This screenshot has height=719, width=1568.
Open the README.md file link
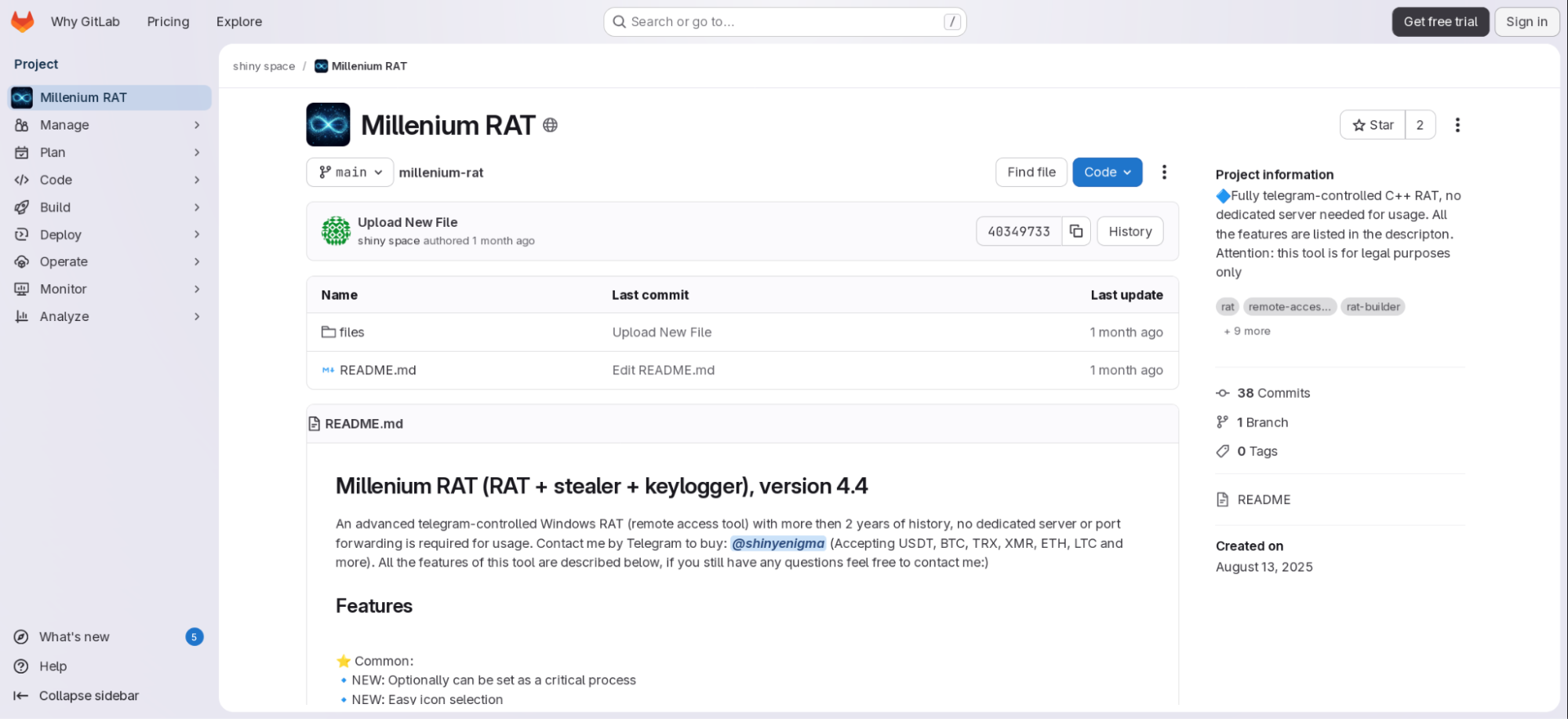click(x=378, y=370)
